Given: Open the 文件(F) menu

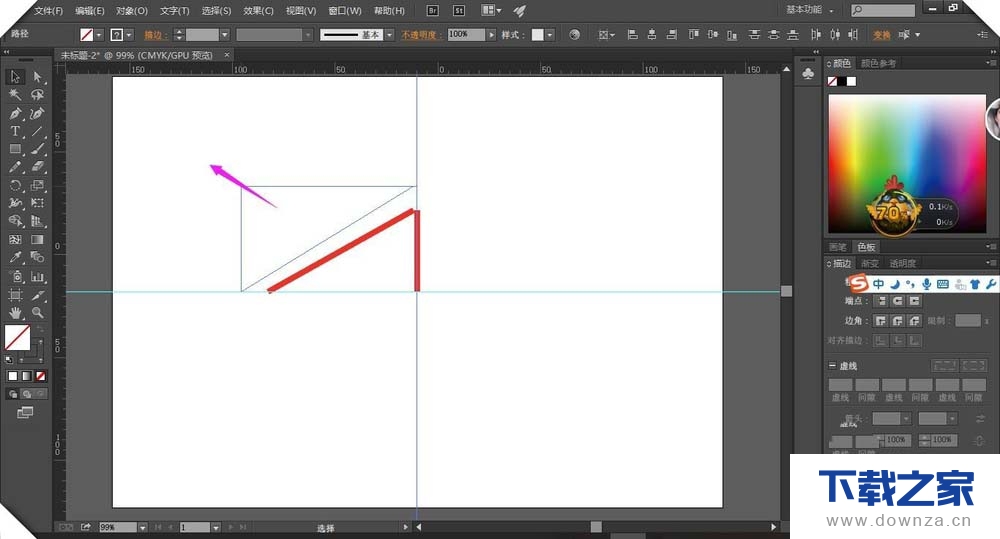Looking at the screenshot, I should [48, 10].
